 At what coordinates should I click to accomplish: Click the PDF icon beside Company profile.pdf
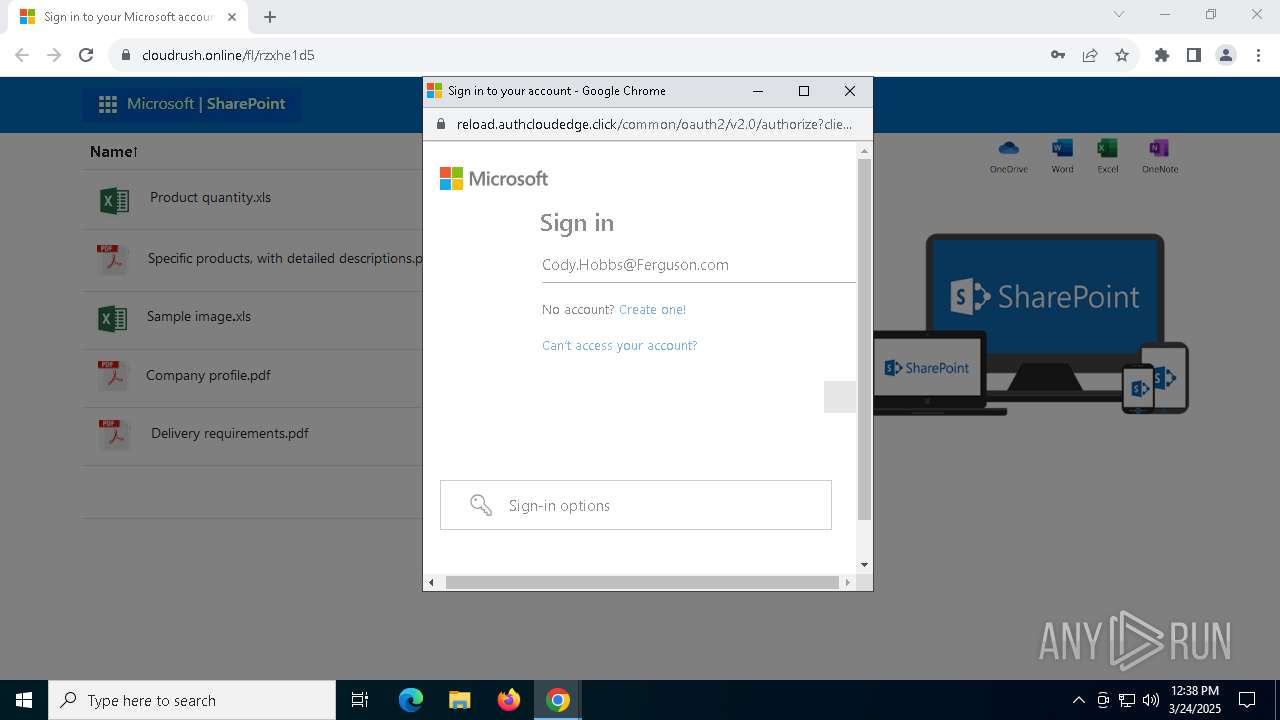pos(113,376)
